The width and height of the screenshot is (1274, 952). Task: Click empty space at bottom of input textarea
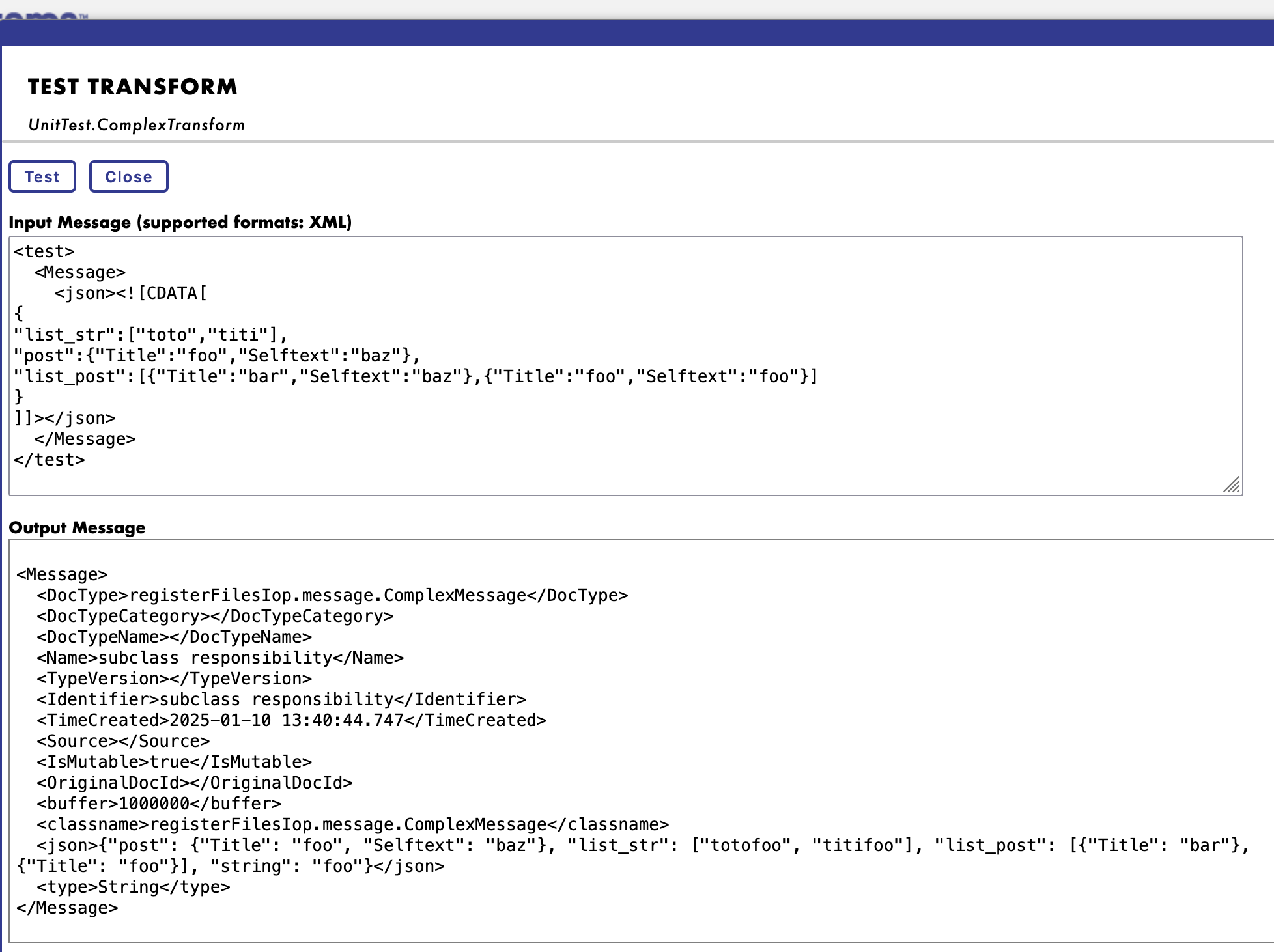click(586, 479)
